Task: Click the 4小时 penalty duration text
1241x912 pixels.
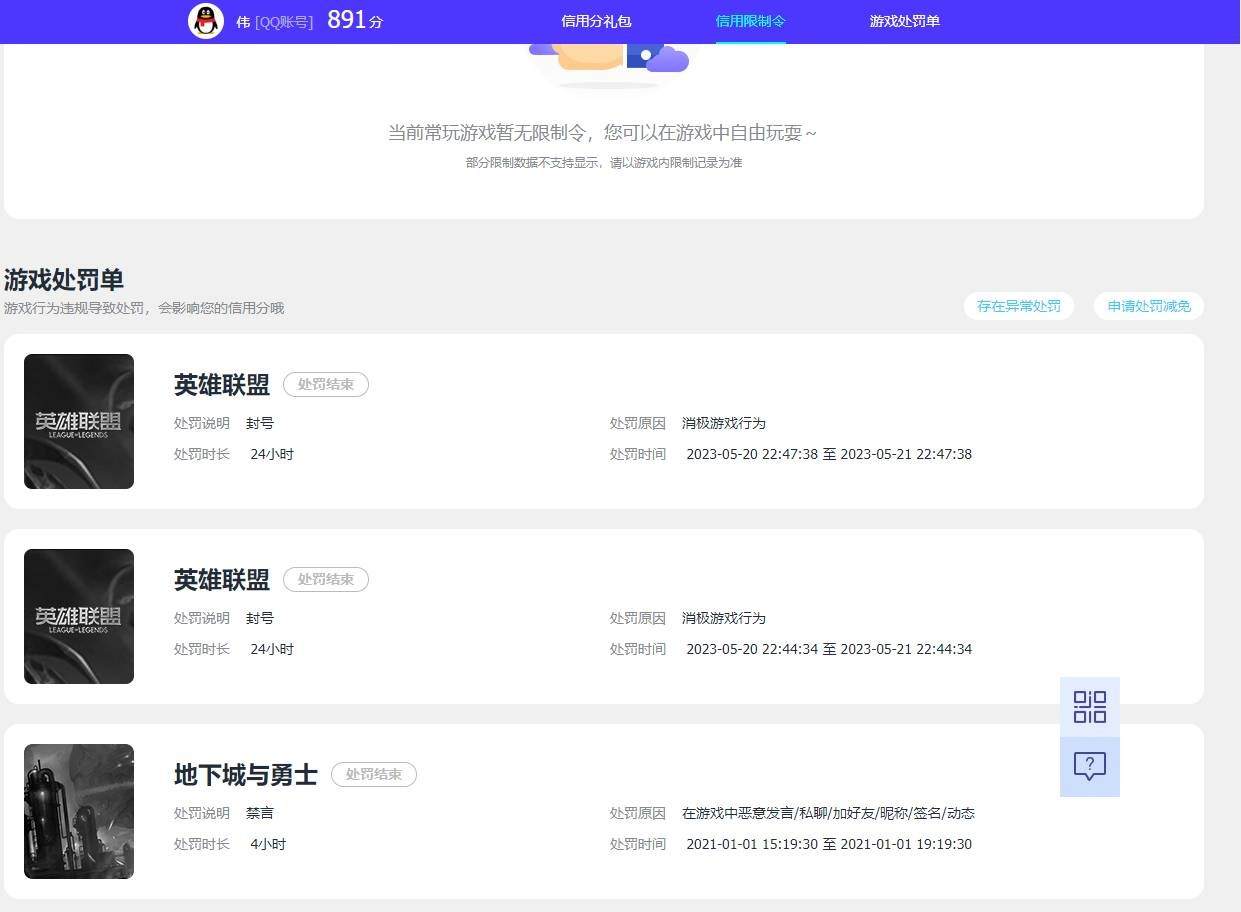Action: point(268,844)
